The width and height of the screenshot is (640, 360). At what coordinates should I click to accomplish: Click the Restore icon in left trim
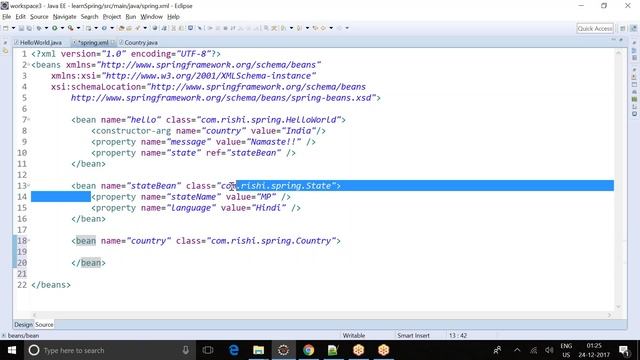[x=5, y=42]
